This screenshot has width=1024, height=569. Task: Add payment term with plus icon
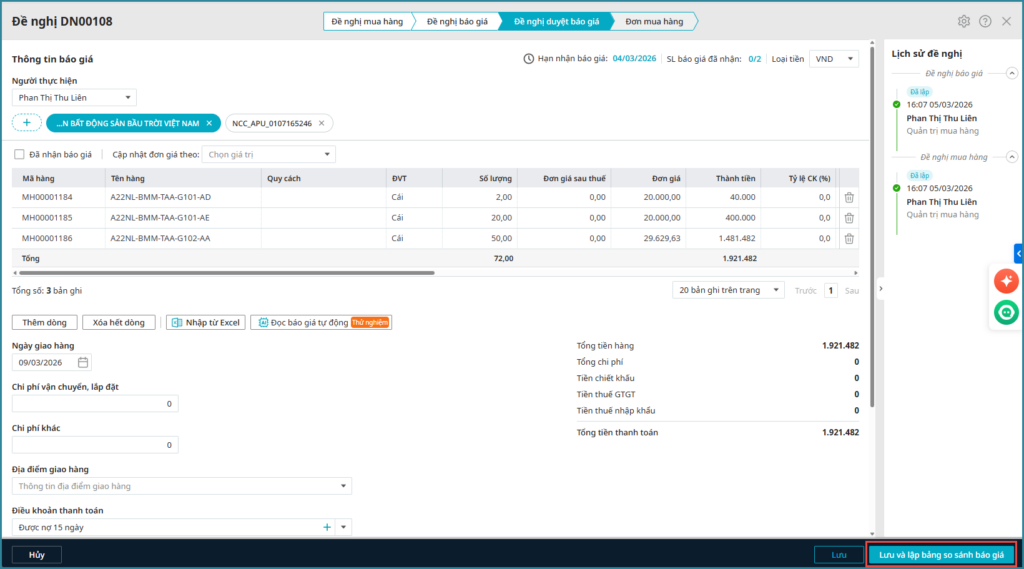(326, 527)
